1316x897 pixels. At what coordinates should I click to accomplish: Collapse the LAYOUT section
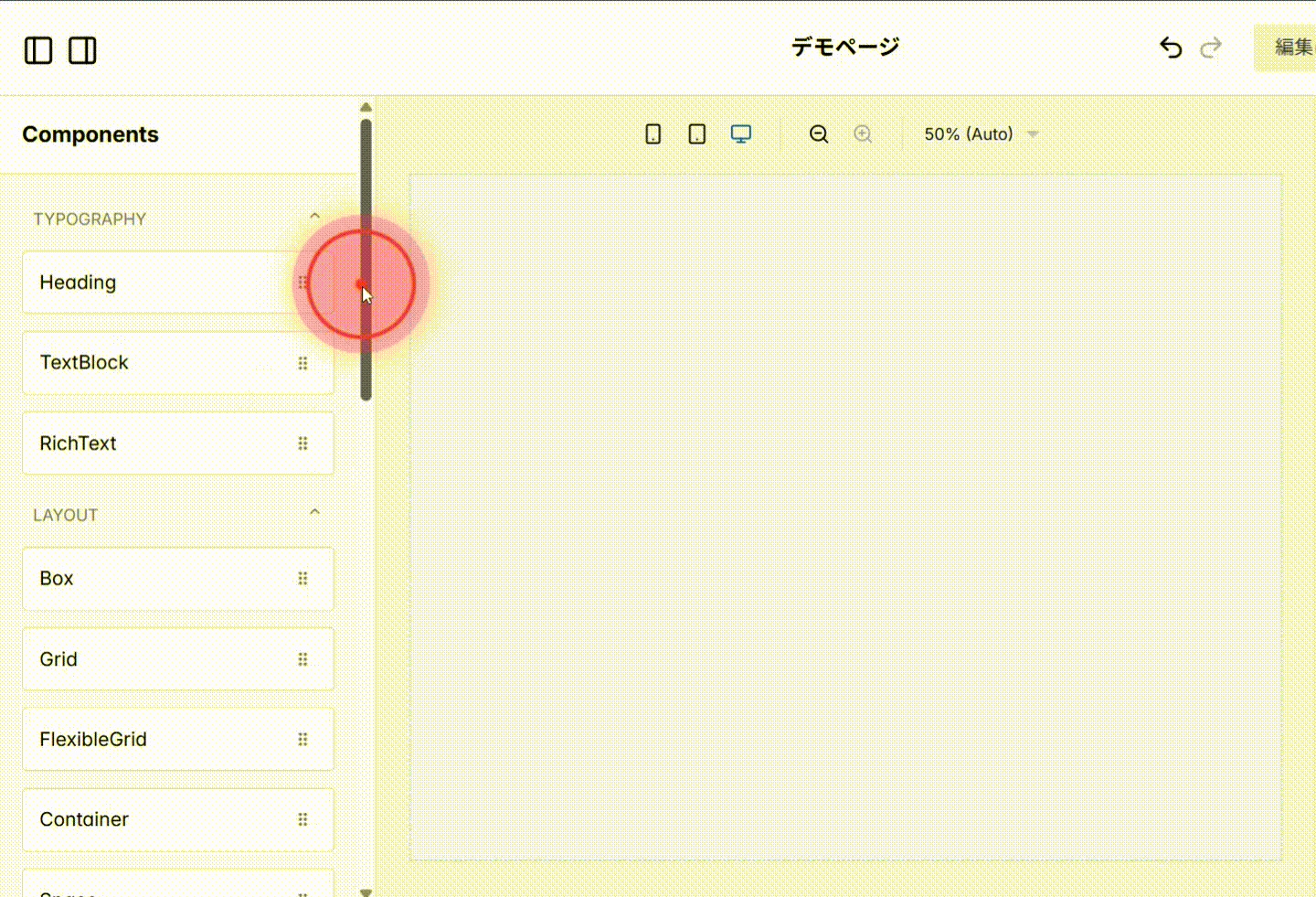click(314, 512)
